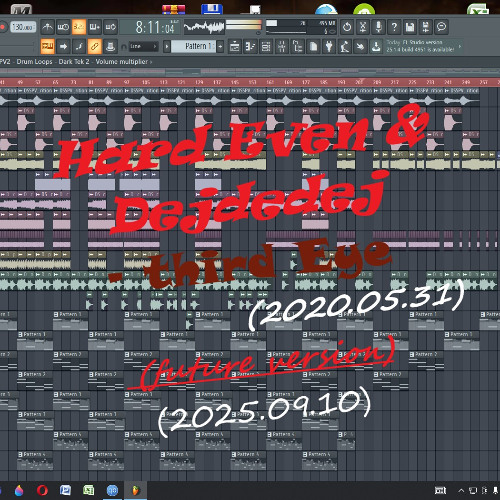Expand the news panel arrow
The height and width of the screenshot is (500, 500).
[460, 46]
